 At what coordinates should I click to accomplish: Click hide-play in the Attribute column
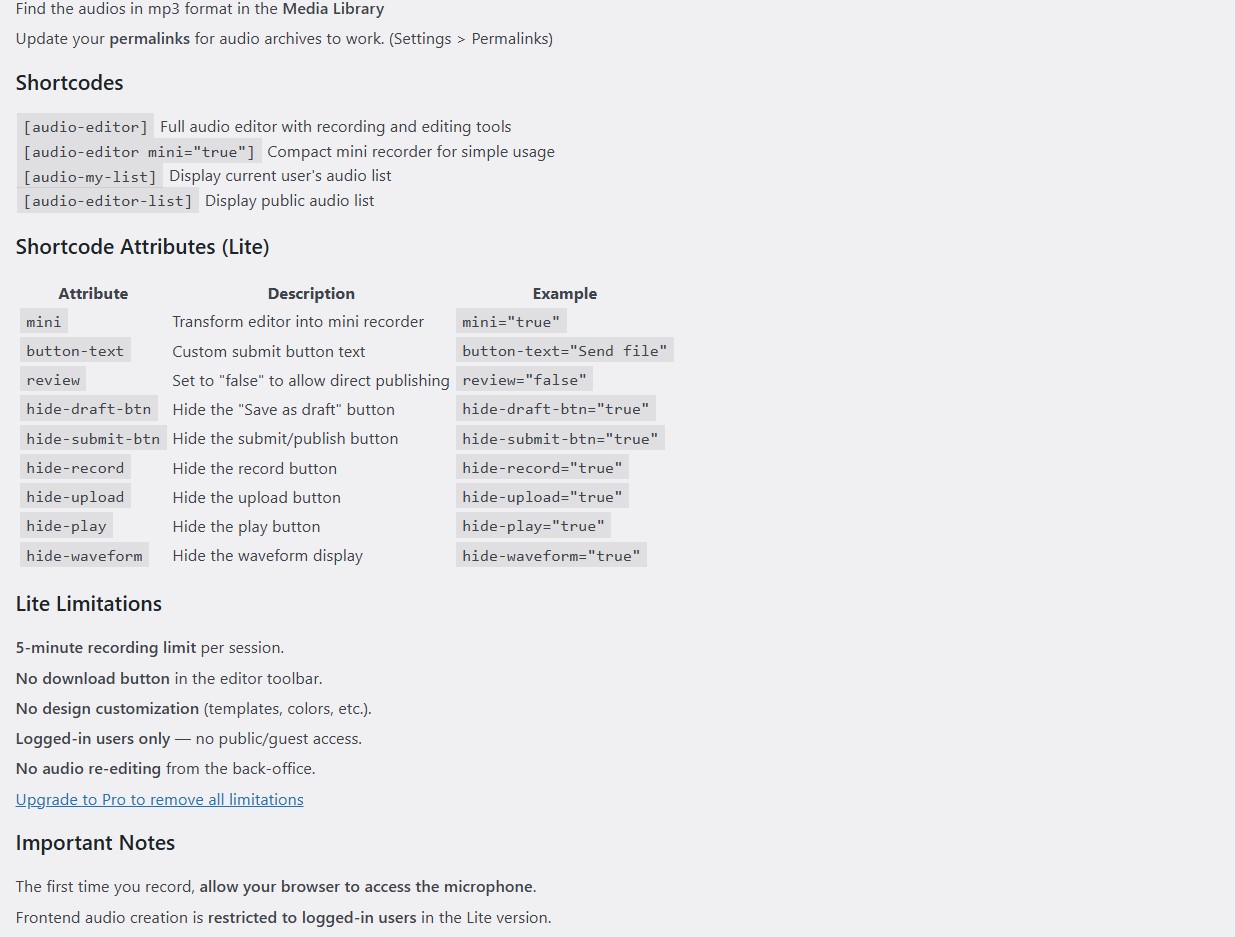tap(66, 526)
